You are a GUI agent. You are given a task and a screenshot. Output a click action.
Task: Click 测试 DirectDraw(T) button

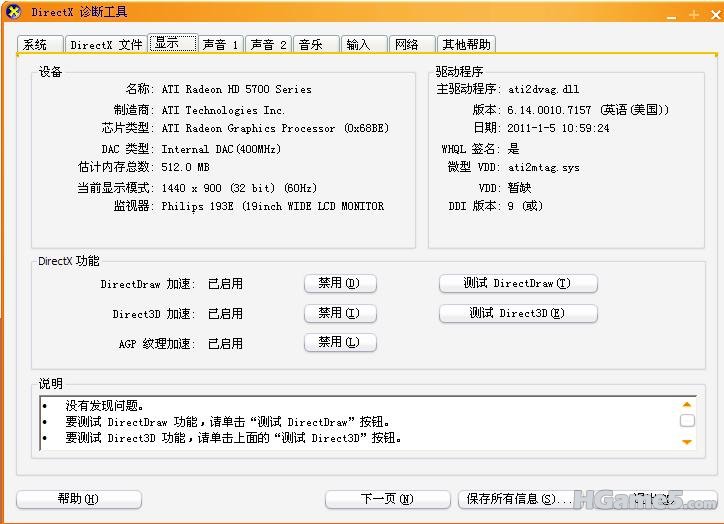(x=518, y=283)
